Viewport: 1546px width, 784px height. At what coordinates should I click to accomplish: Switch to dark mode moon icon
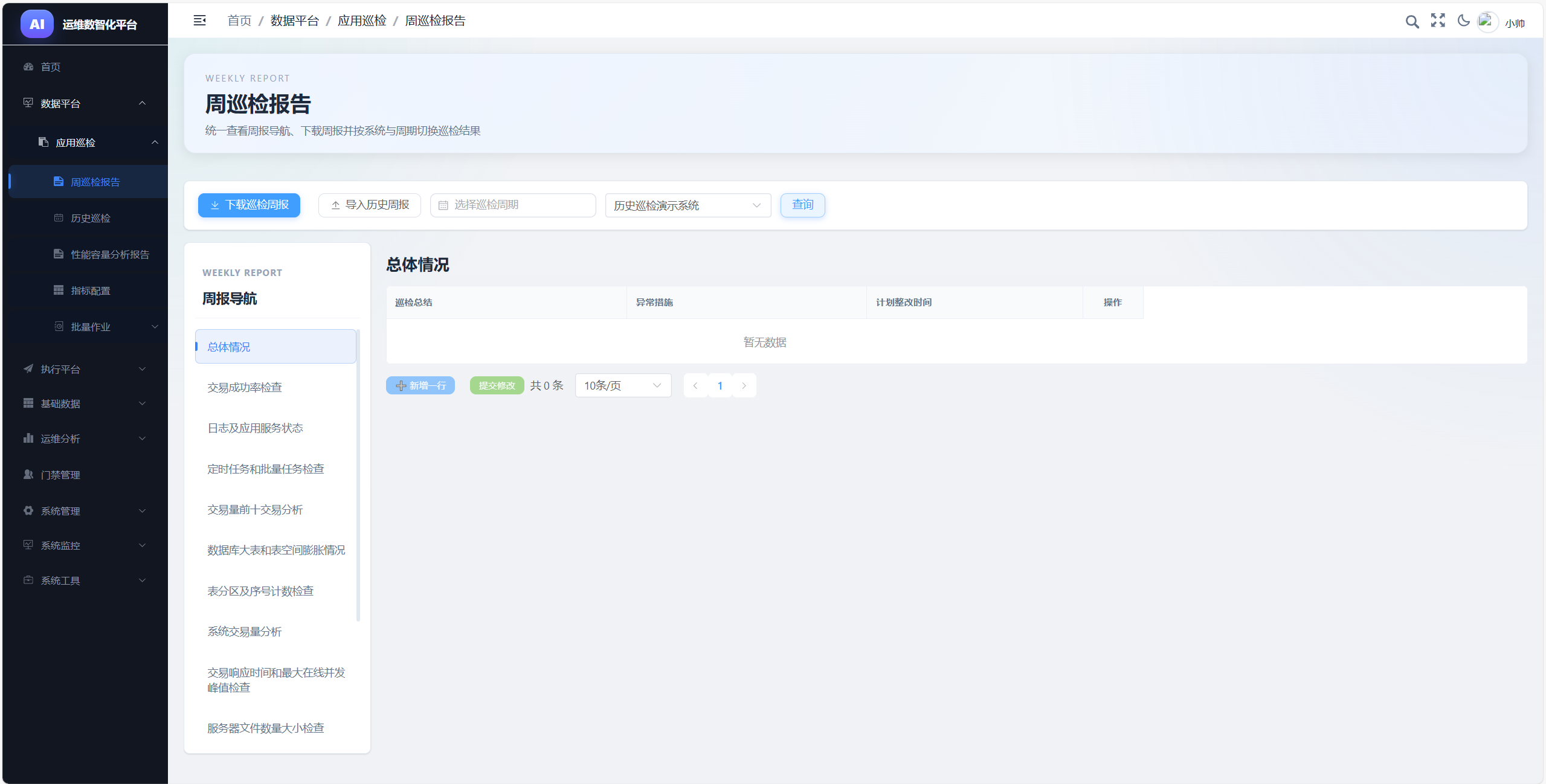click(x=1463, y=21)
